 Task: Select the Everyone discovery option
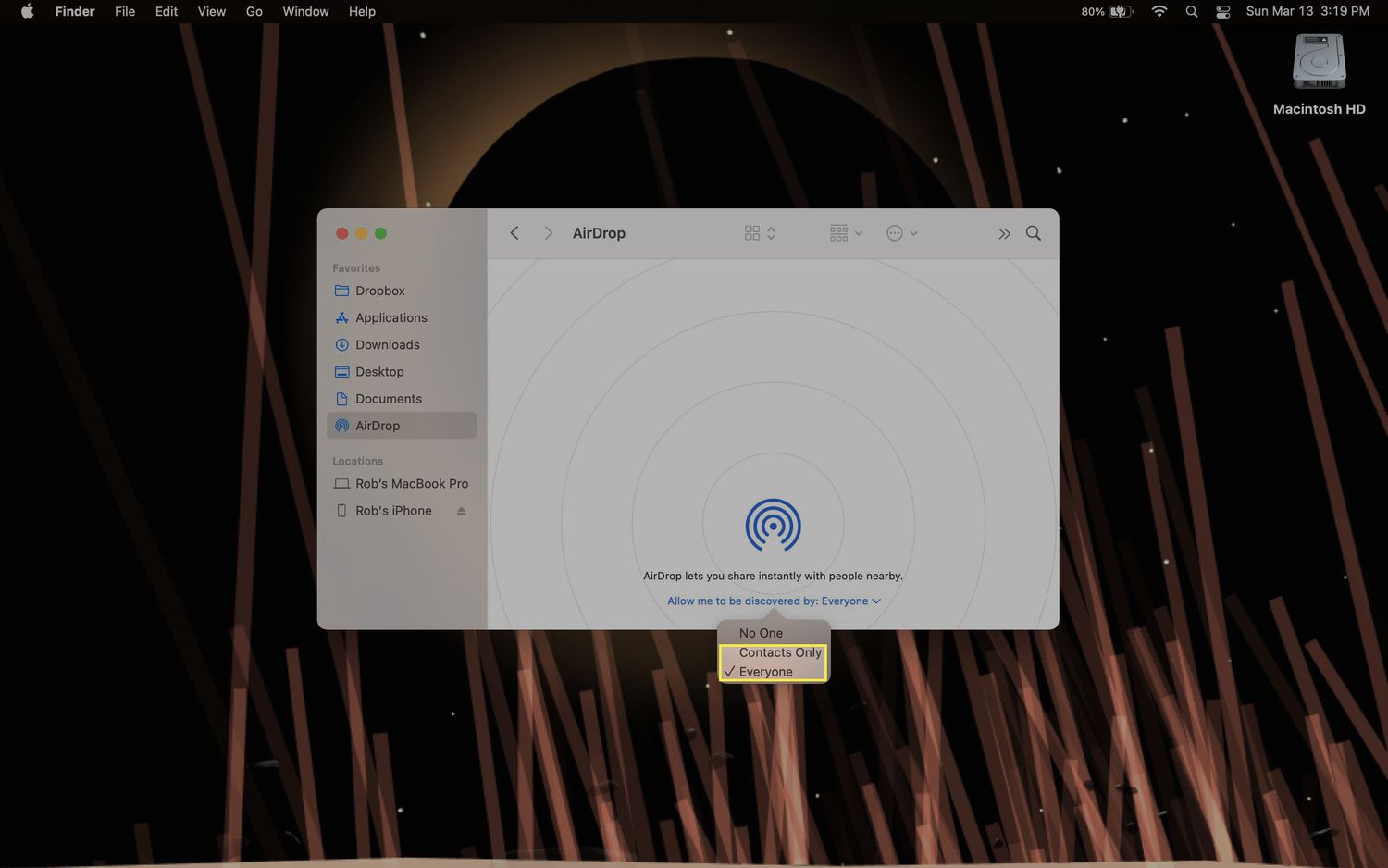[x=765, y=672]
